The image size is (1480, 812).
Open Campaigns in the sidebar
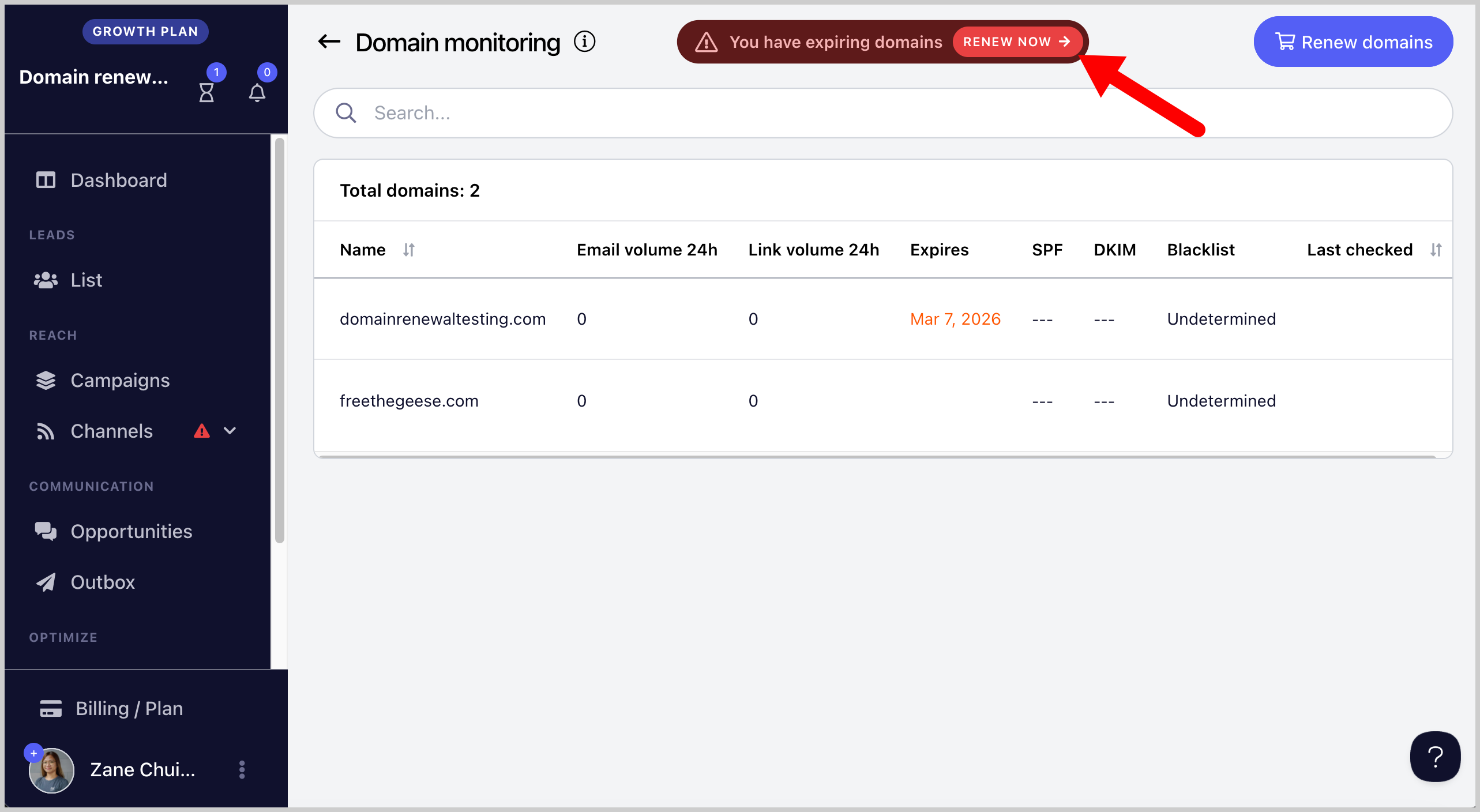tap(120, 380)
